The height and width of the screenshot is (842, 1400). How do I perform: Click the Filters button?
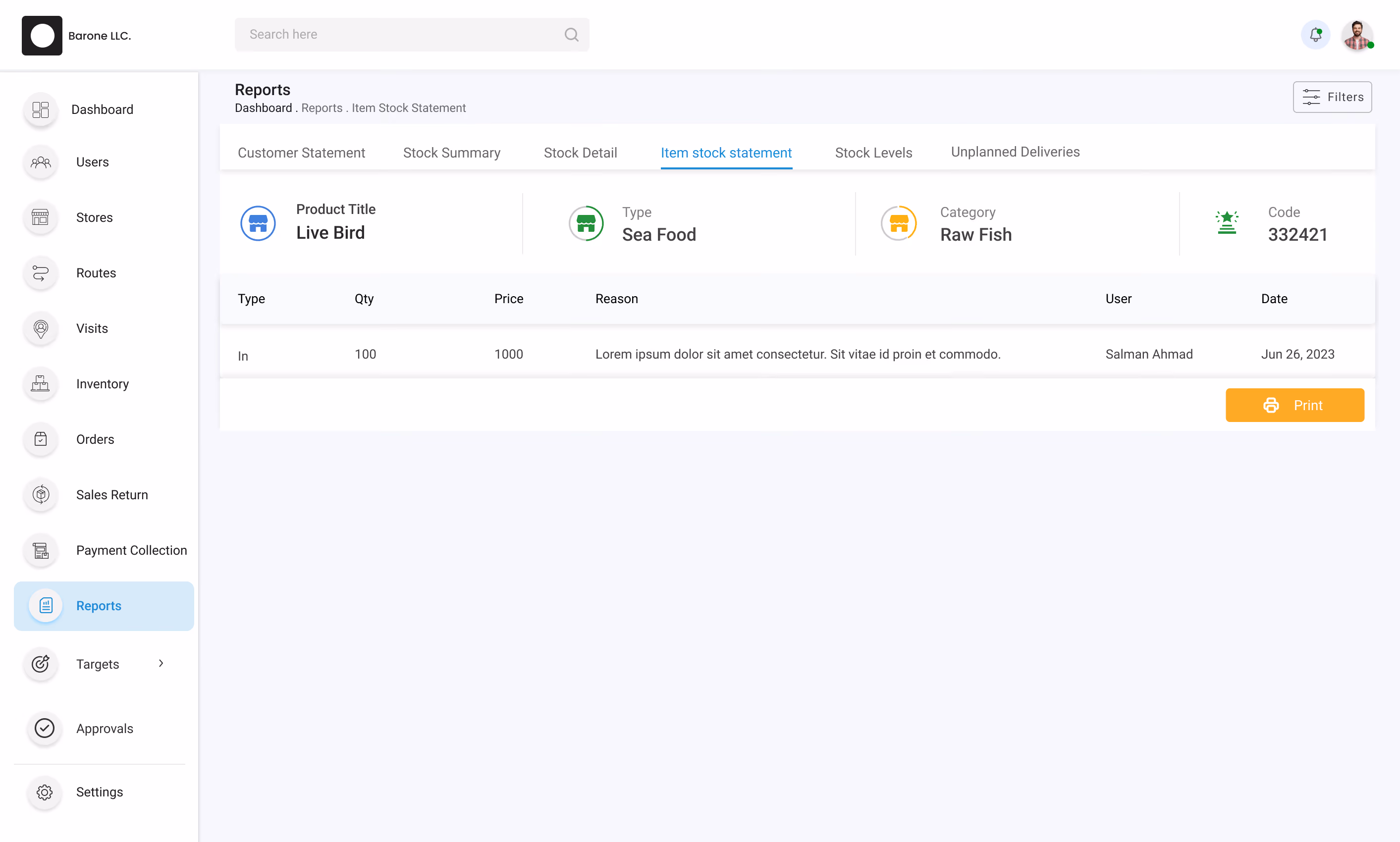[1333, 97]
